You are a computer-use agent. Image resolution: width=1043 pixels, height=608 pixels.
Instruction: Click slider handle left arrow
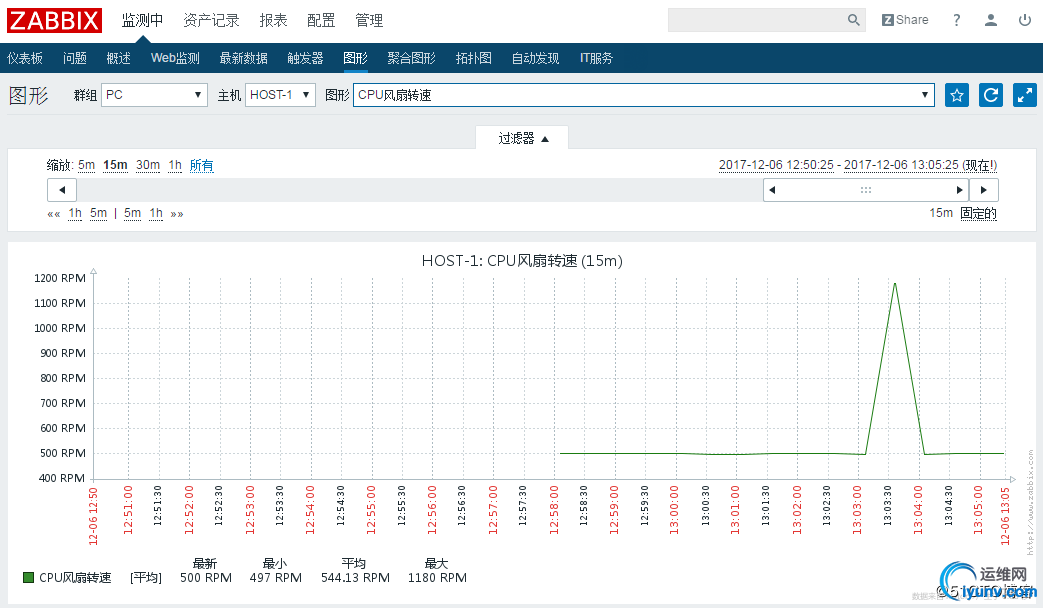coord(772,190)
